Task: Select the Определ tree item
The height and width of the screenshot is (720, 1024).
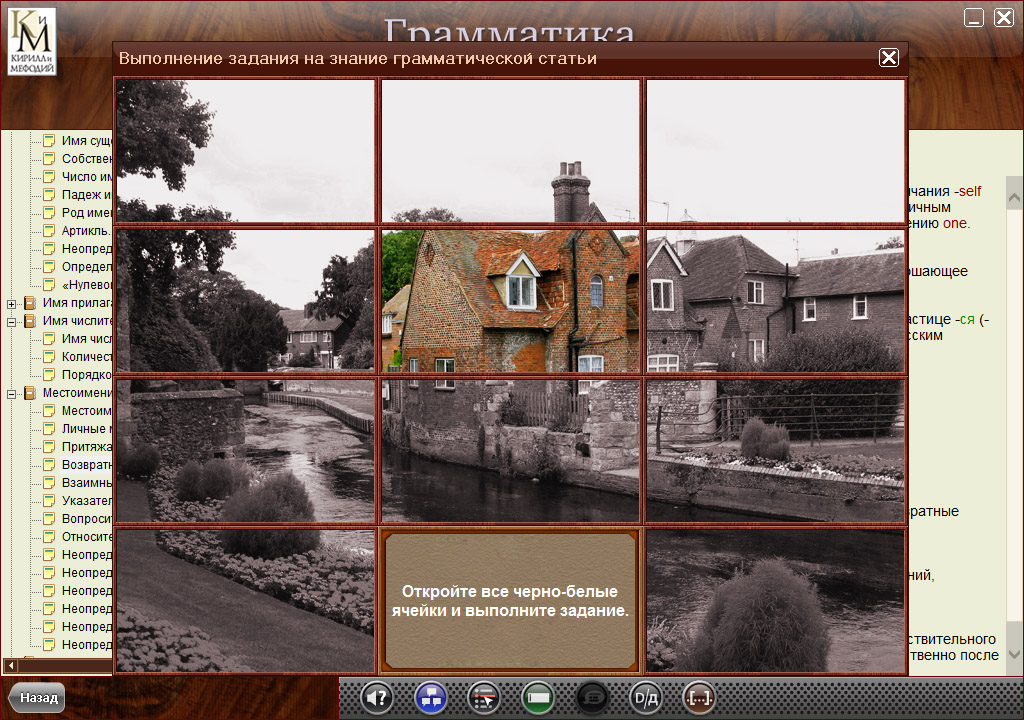Action: point(86,267)
